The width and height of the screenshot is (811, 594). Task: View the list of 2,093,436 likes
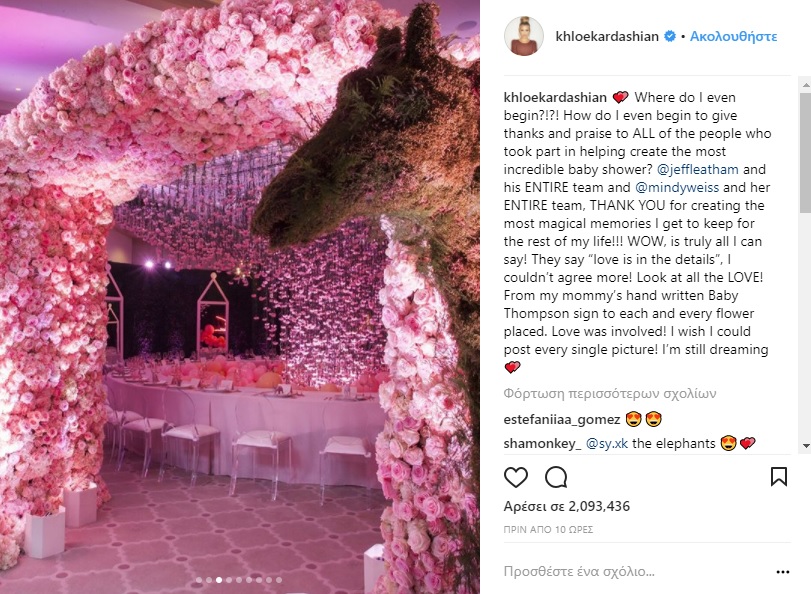coord(567,506)
